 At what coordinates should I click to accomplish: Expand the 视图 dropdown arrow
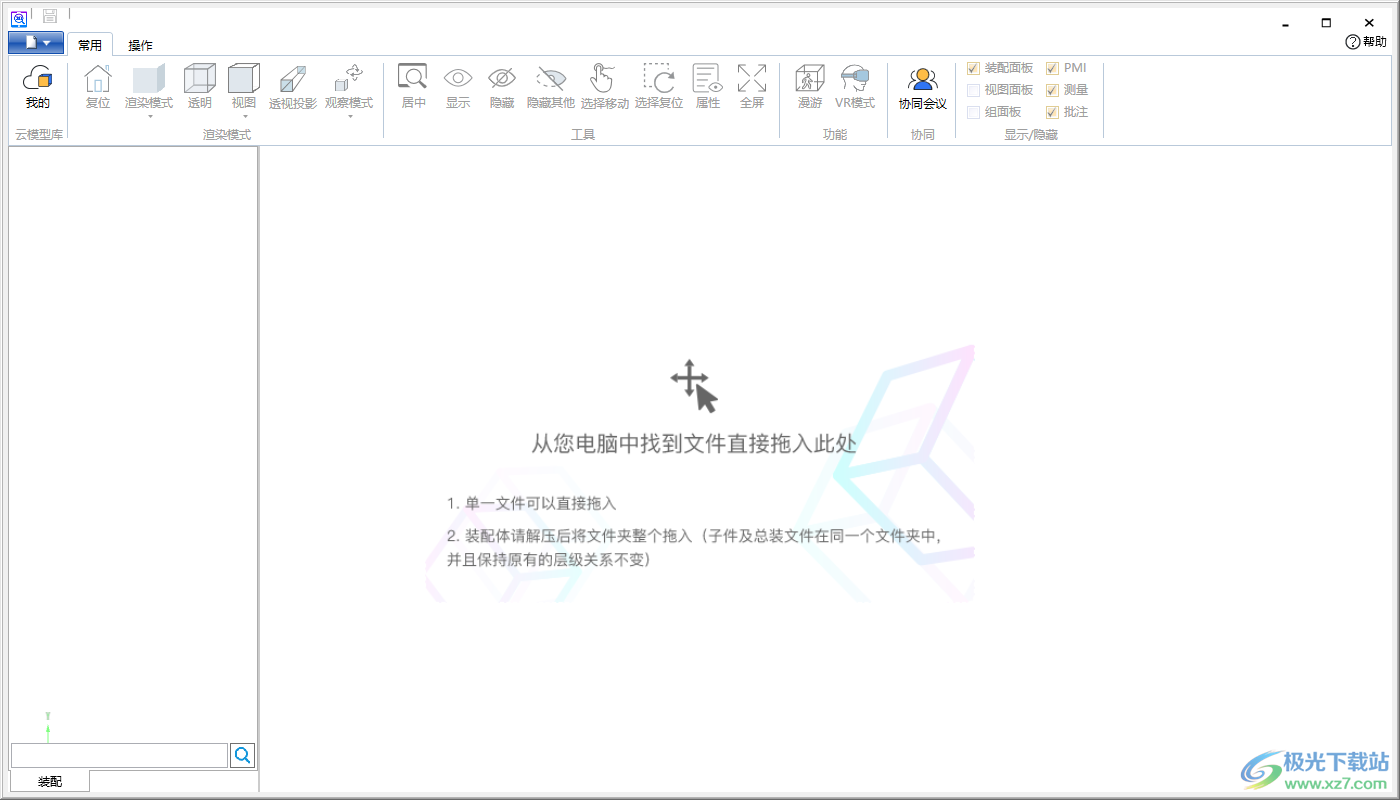(x=244, y=116)
